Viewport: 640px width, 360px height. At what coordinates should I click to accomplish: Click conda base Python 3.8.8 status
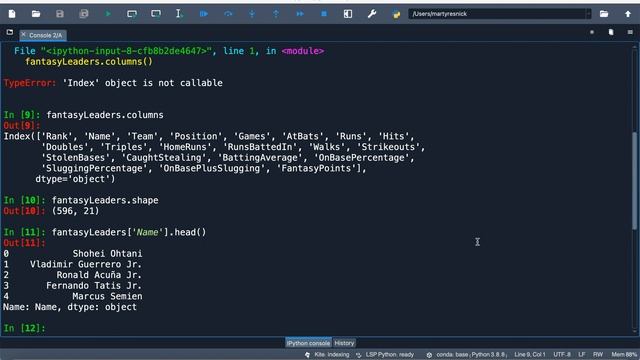pos(467,355)
